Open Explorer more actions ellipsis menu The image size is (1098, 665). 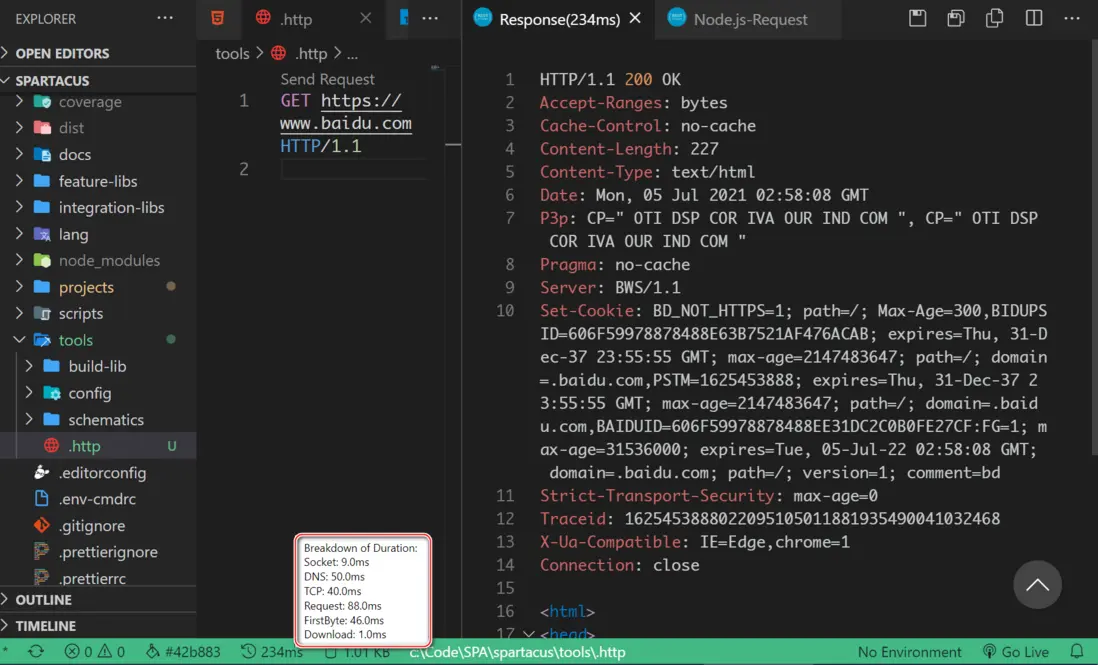(x=165, y=18)
